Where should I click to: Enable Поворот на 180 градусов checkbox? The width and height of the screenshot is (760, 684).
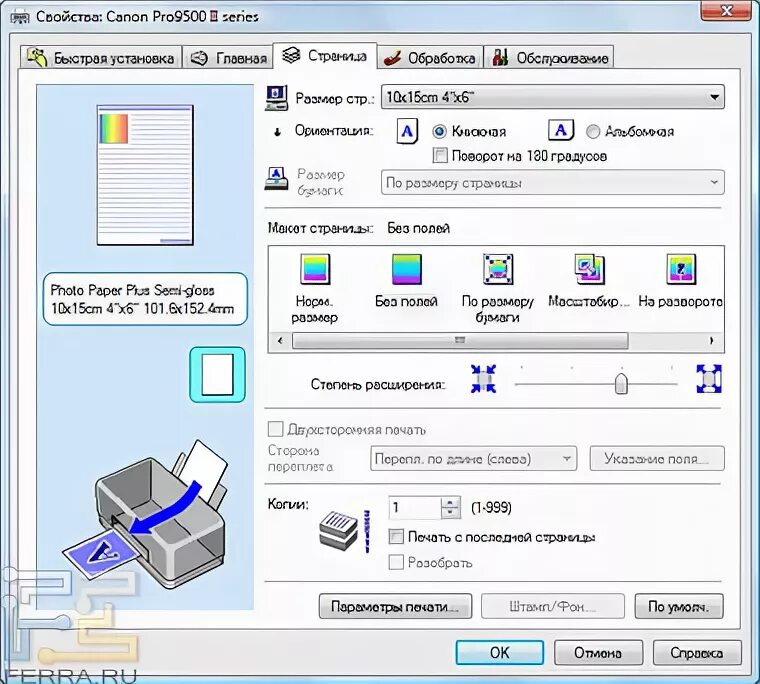440,156
